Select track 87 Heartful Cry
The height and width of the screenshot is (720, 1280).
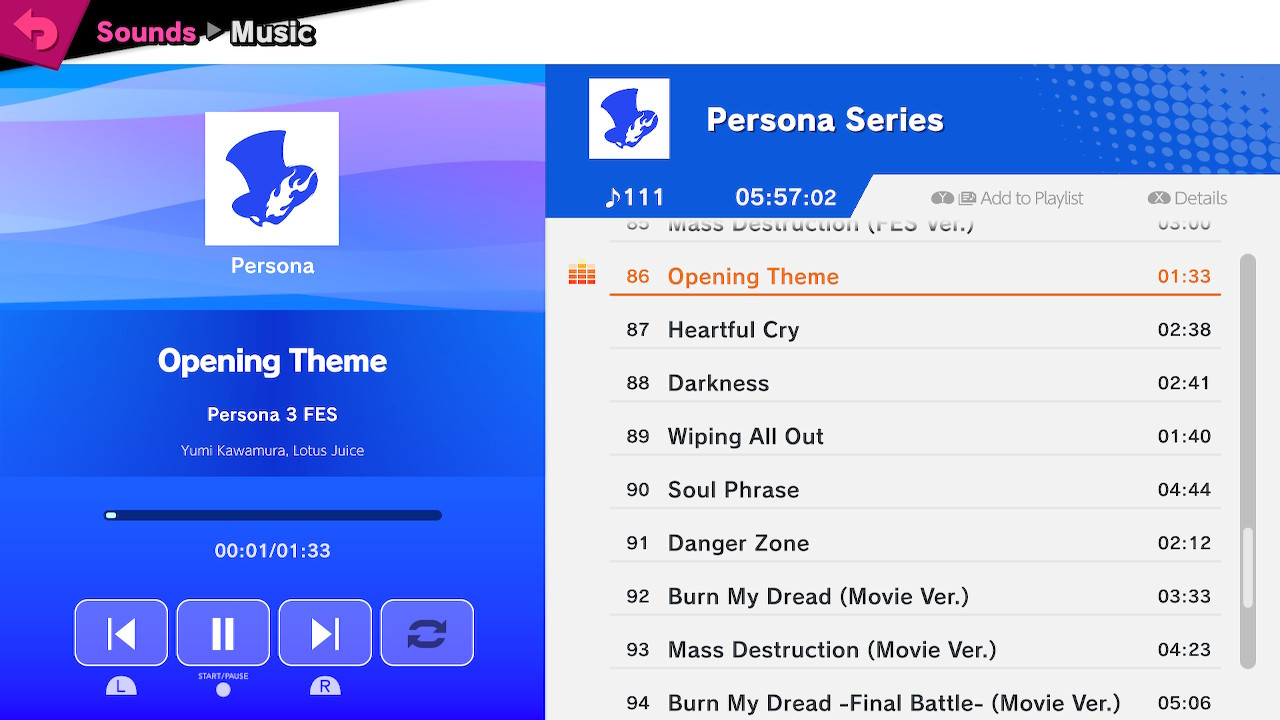pos(915,329)
